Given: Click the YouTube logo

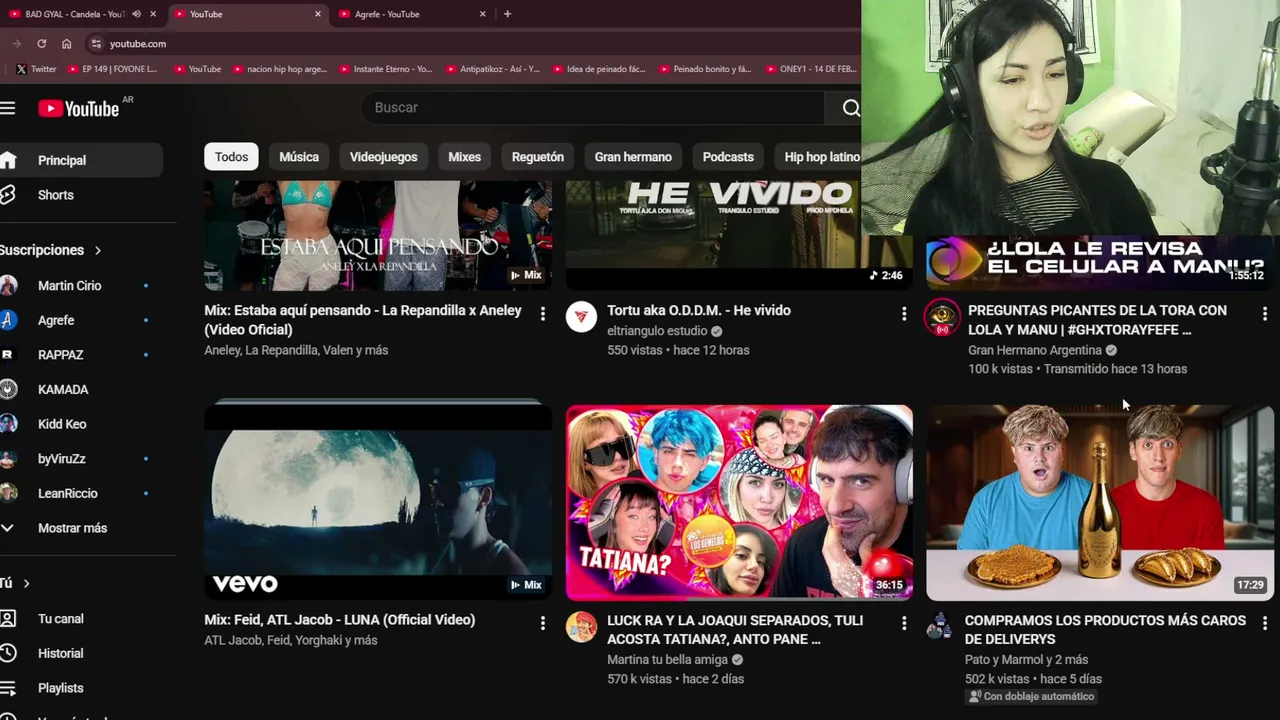Looking at the screenshot, I should [x=79, y=108].
